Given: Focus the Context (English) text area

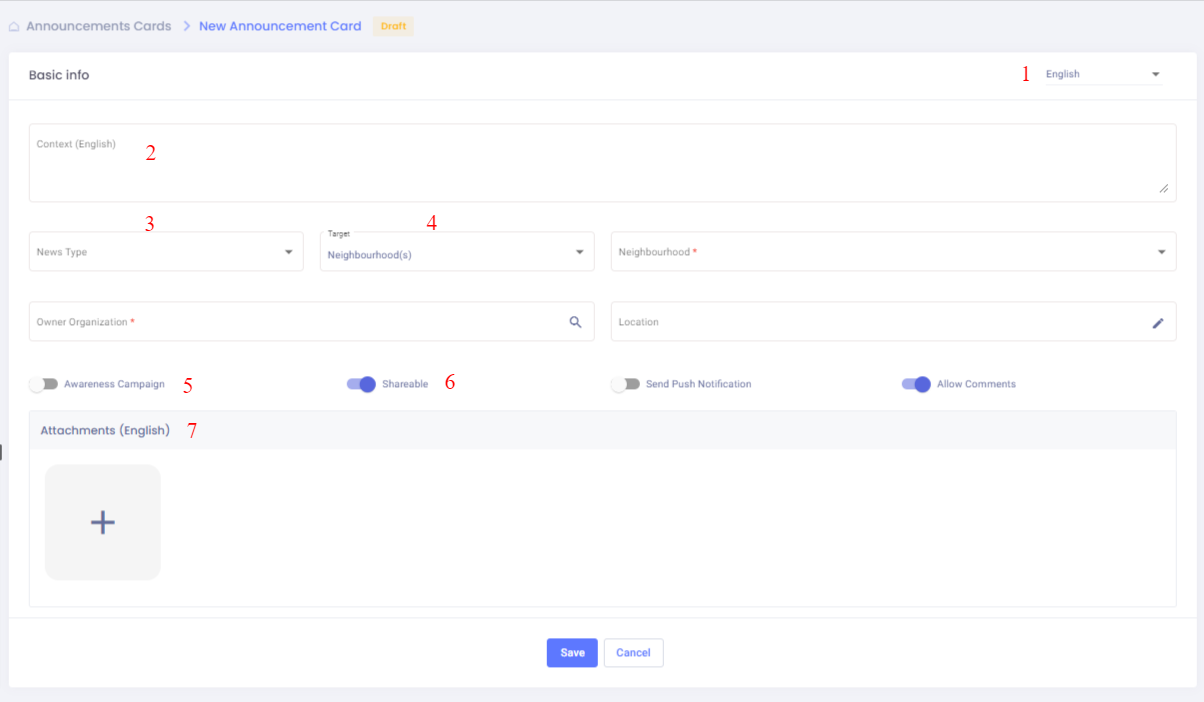Looking at the screenshot, I should pos(600,165).
